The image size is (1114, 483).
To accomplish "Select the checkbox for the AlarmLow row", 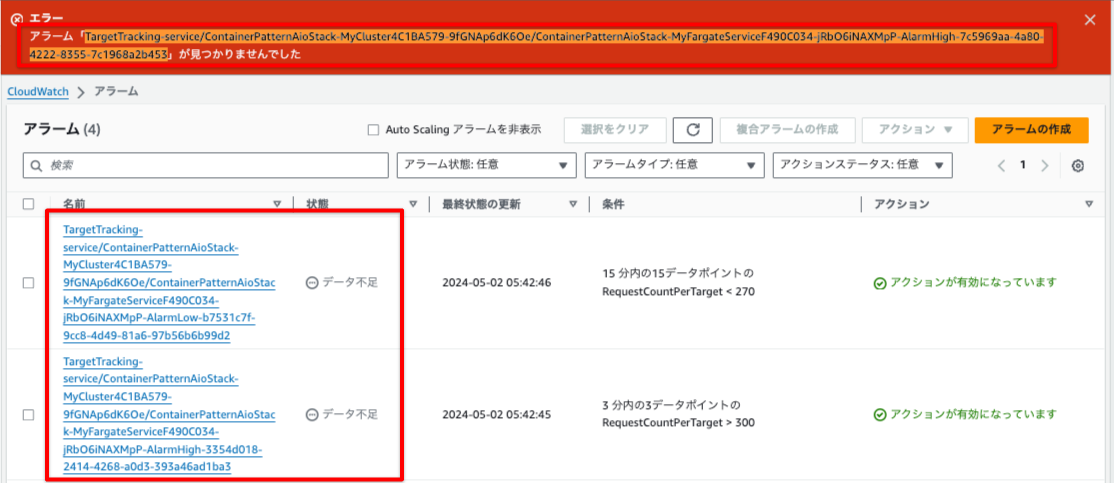I will [x=28, y=283].
